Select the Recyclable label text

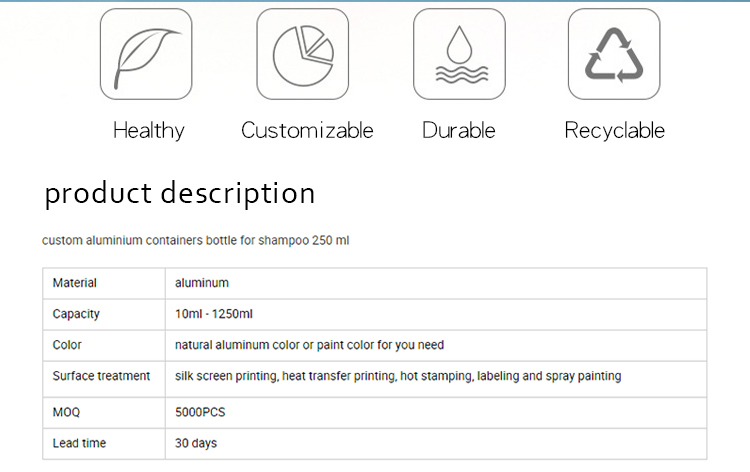tap(615, 131)
